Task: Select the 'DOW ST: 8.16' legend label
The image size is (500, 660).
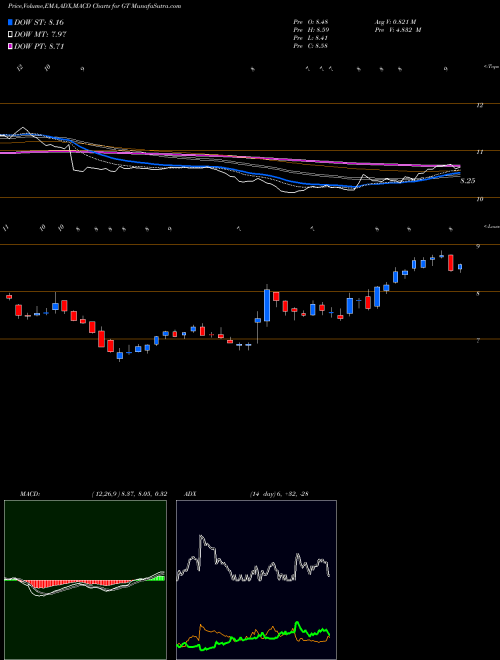Action: pos(39,22)
